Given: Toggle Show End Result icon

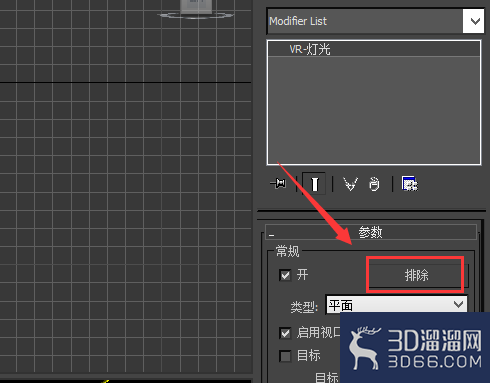Looking at the screenshot, I should [314, 183].
